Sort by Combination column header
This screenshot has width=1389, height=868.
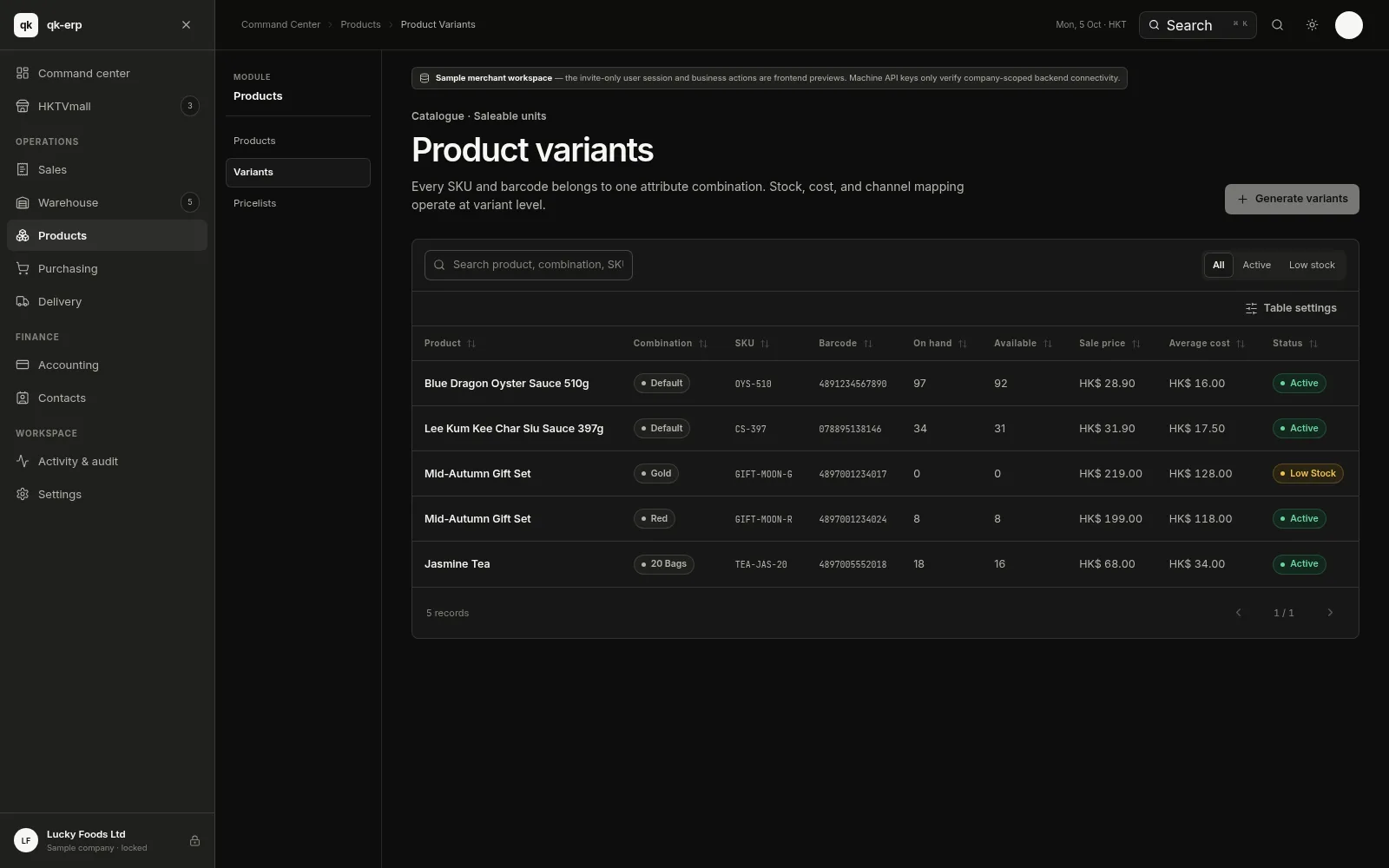point(670,344)
